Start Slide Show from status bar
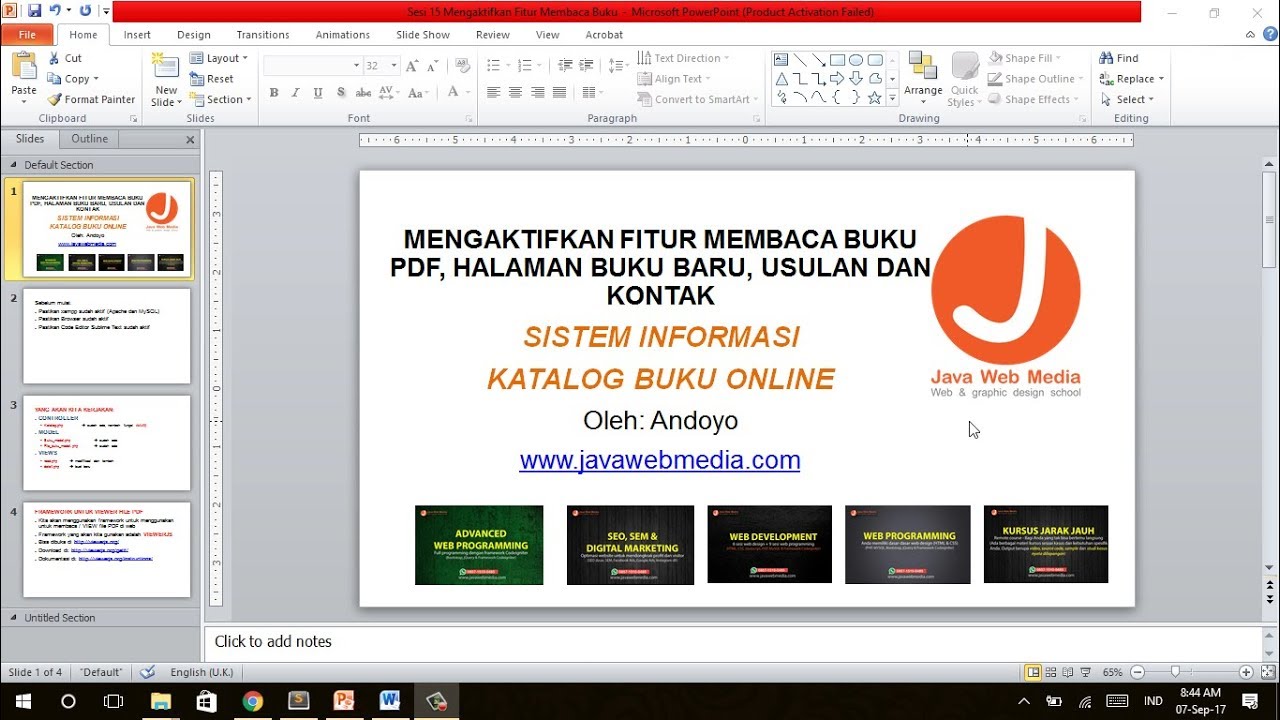The width and height of the screenshot is (1280, 720). pyautogui.click(x=1087, y=672)
